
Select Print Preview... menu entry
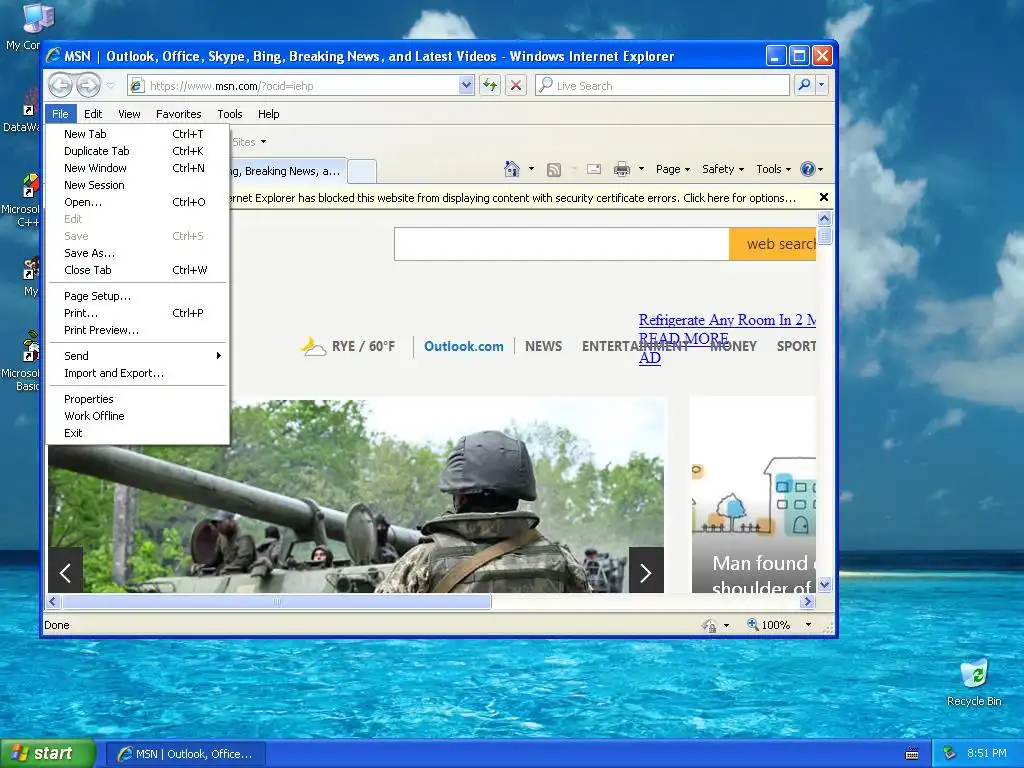pyautogui.click(x=138, y=330)
